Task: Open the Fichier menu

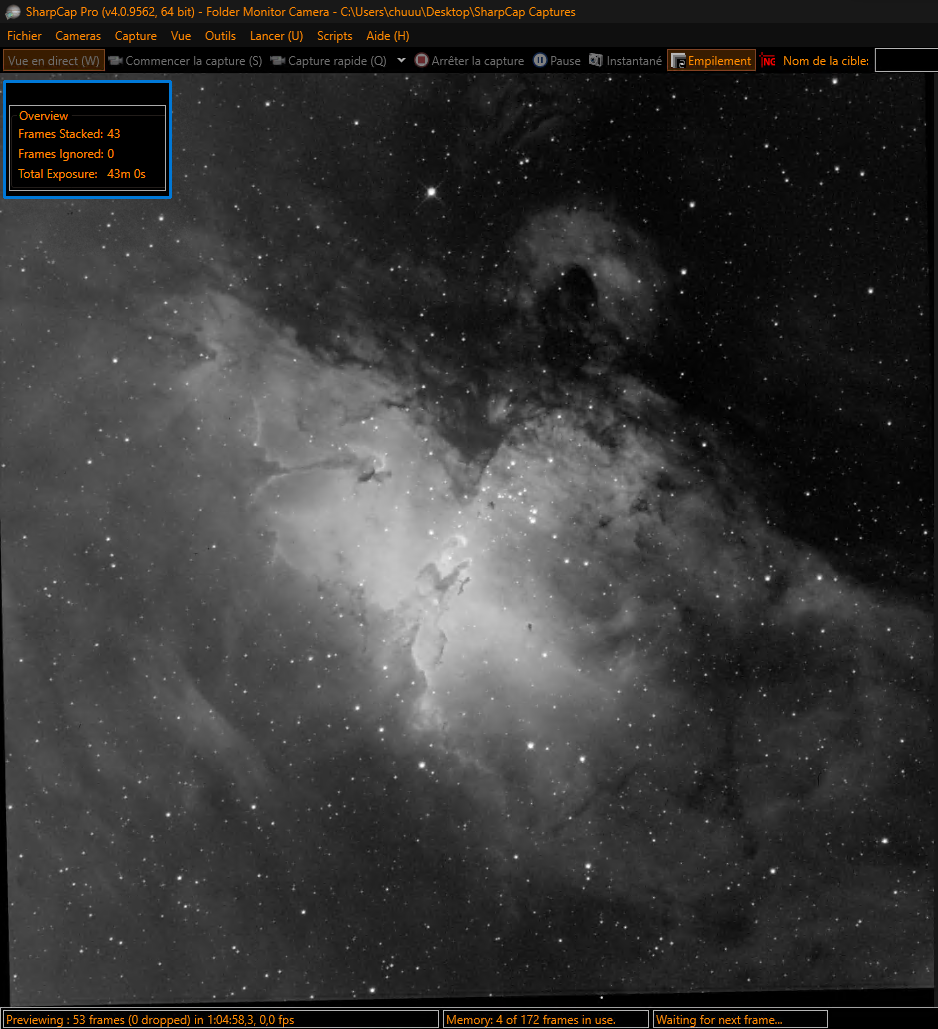Action: pos(24,36)
